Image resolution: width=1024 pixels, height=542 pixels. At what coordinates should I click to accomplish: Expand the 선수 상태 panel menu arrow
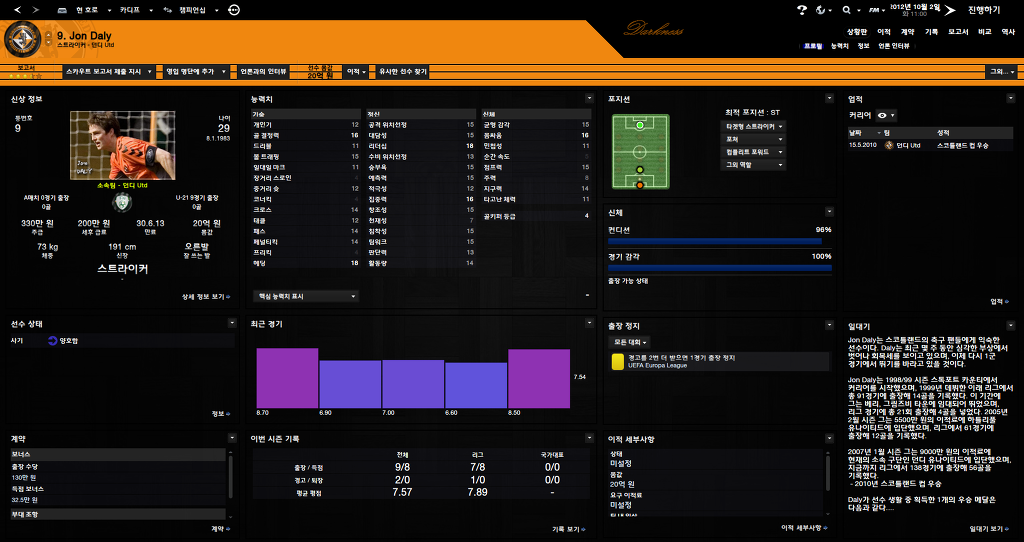click(232, 323)
